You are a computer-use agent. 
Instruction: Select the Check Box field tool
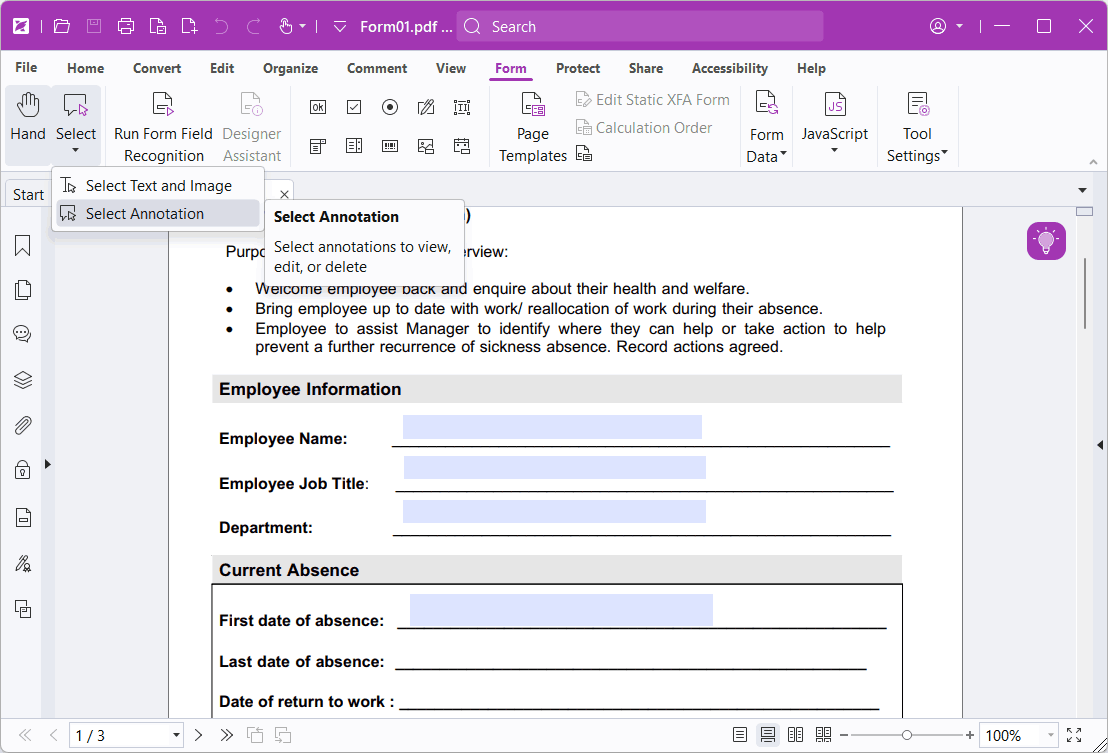click(353, 107)
